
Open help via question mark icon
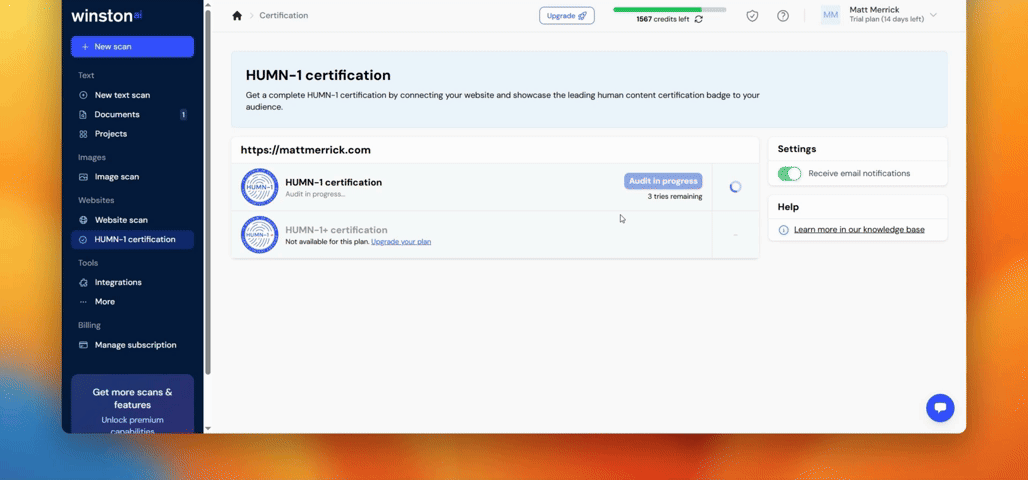783,16
